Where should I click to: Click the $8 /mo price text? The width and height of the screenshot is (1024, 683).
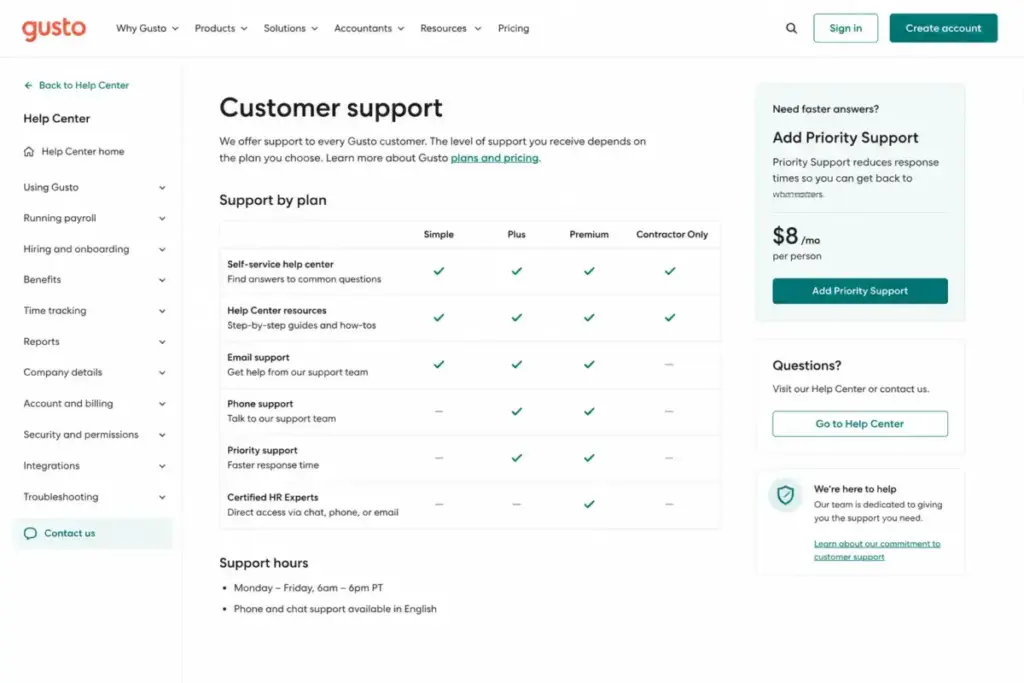(796, 236)
